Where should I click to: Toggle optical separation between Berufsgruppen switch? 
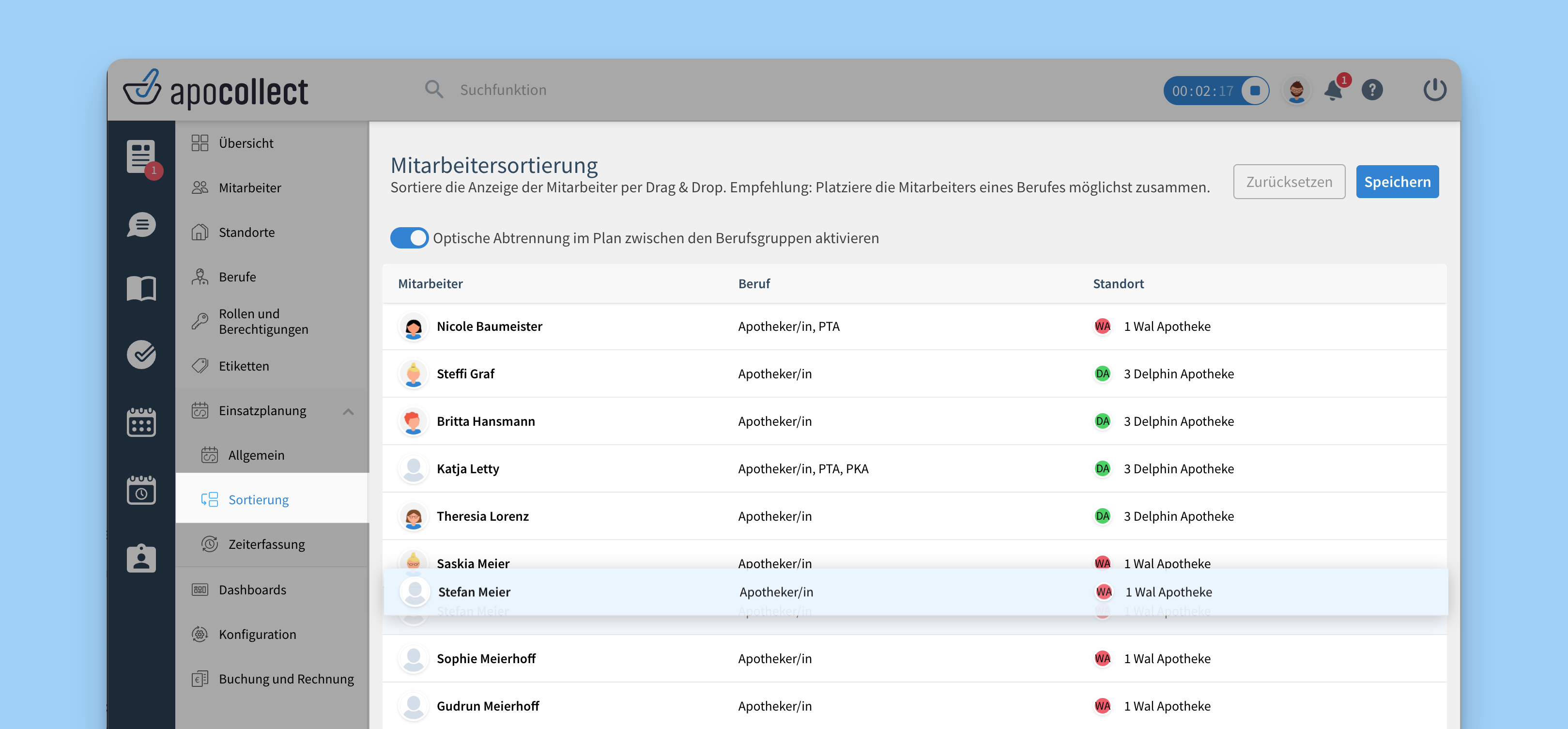click(409, 238)
